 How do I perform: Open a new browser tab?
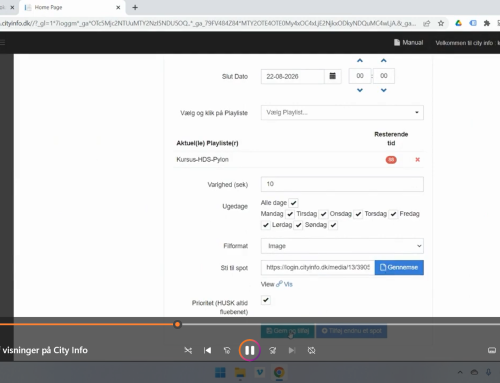pyautogui.click(x=135, y=7)
